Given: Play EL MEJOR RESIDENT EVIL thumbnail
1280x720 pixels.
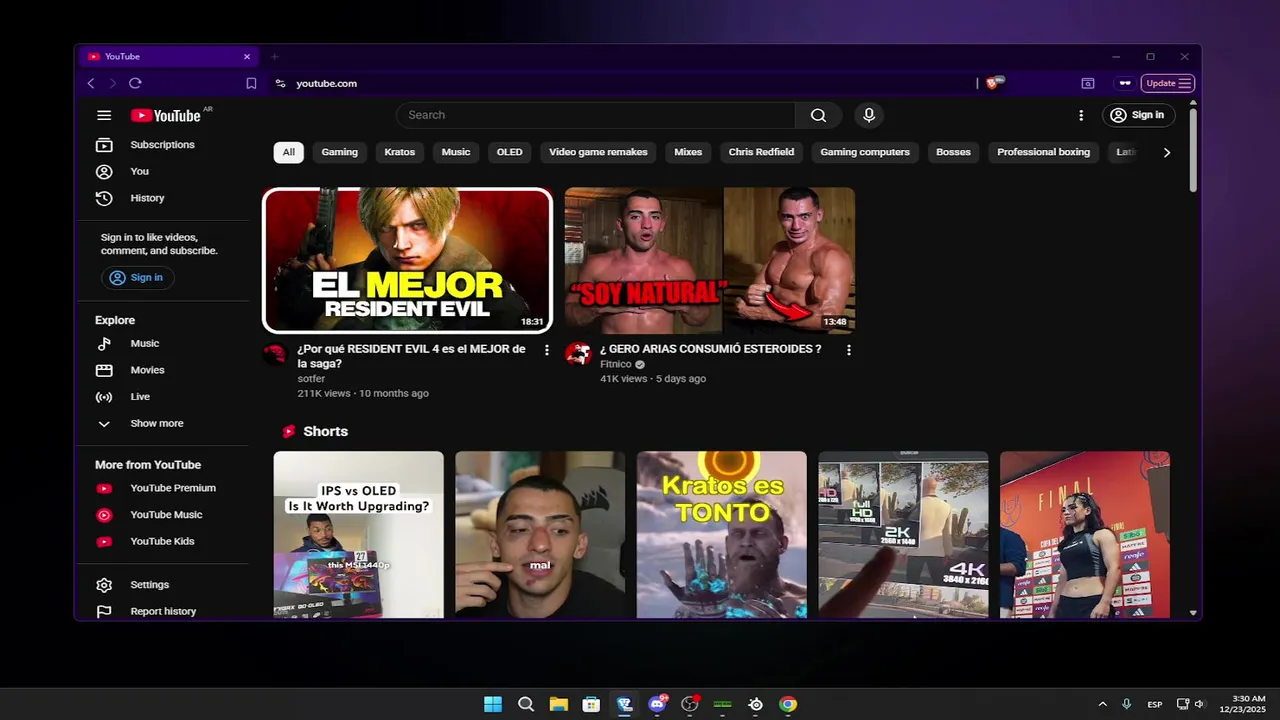Looking at the screenshot, I should tap(407, 260).
